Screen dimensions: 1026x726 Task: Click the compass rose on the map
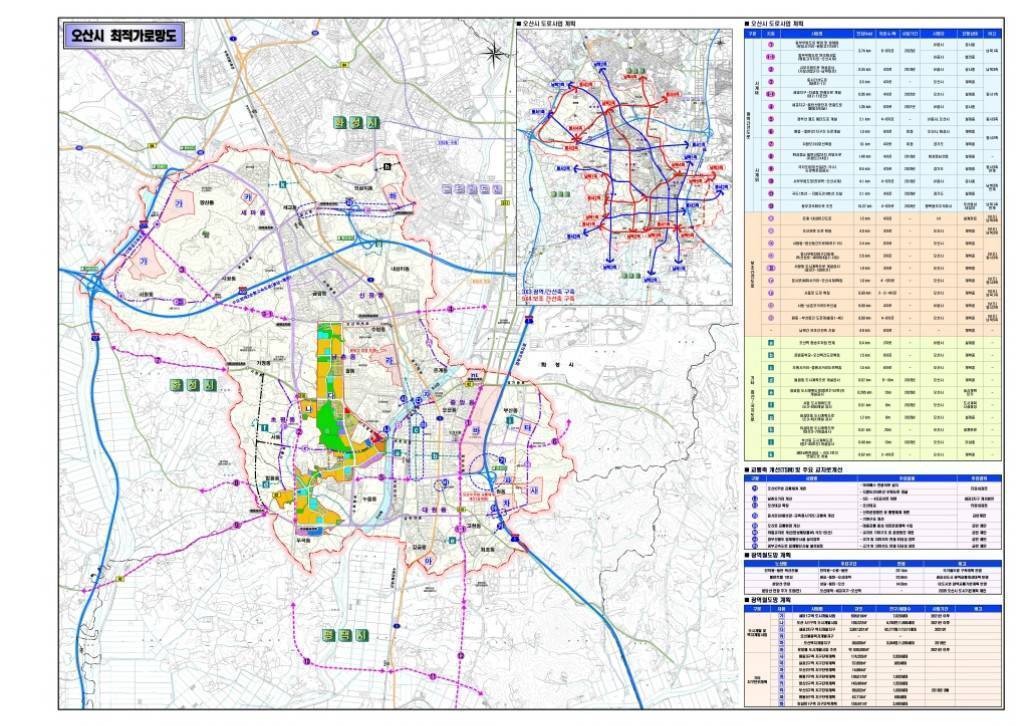(494, 54)
